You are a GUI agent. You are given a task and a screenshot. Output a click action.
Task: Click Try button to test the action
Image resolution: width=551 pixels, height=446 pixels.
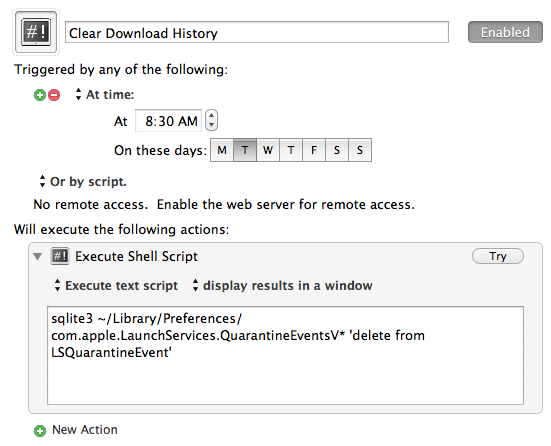498,256
